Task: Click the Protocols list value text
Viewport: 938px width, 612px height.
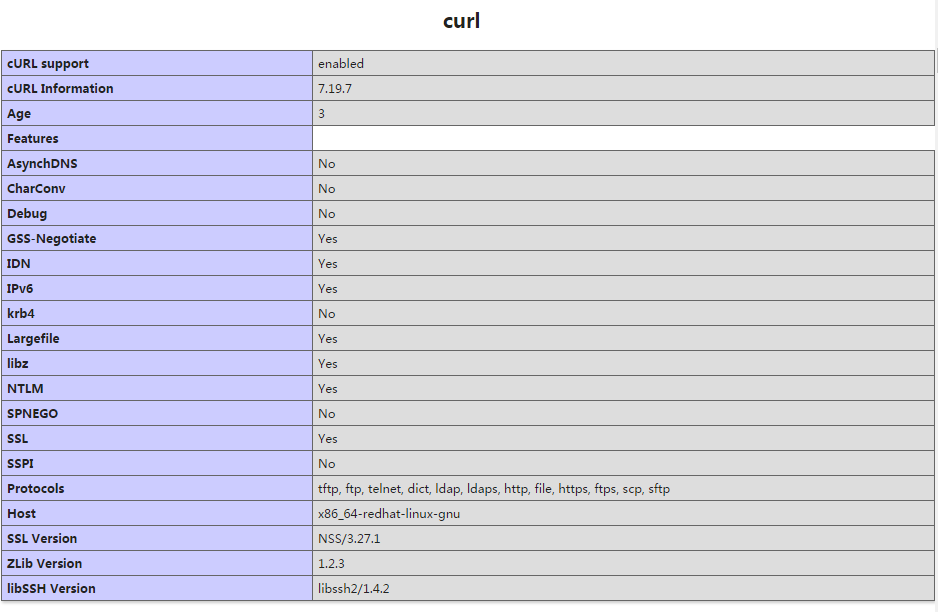Action: coord(494,489)
